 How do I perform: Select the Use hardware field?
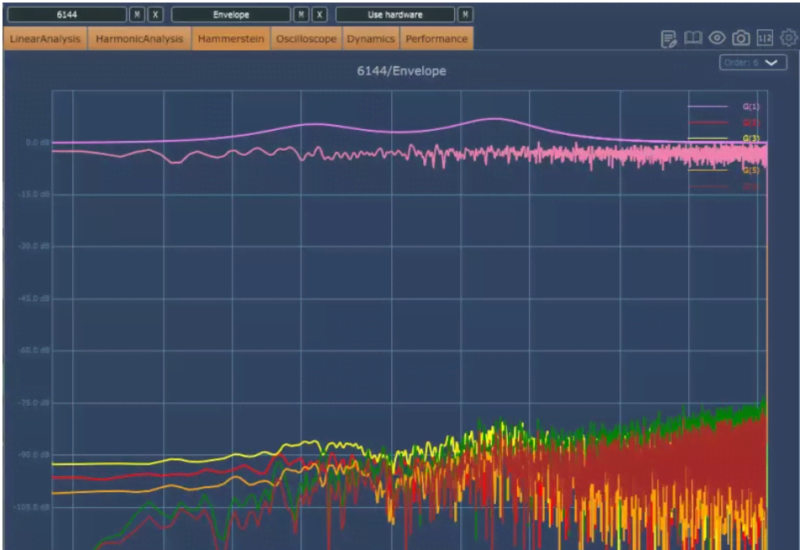[395, 15]
